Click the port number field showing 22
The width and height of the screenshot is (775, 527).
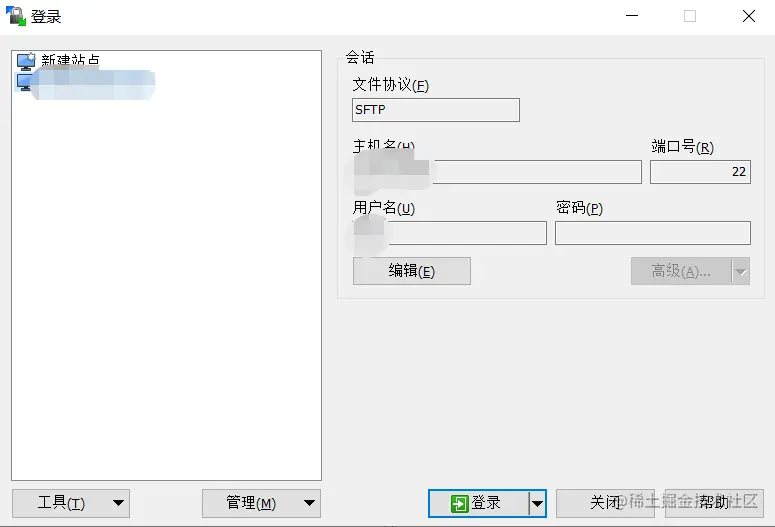click(x=700, y=172)
